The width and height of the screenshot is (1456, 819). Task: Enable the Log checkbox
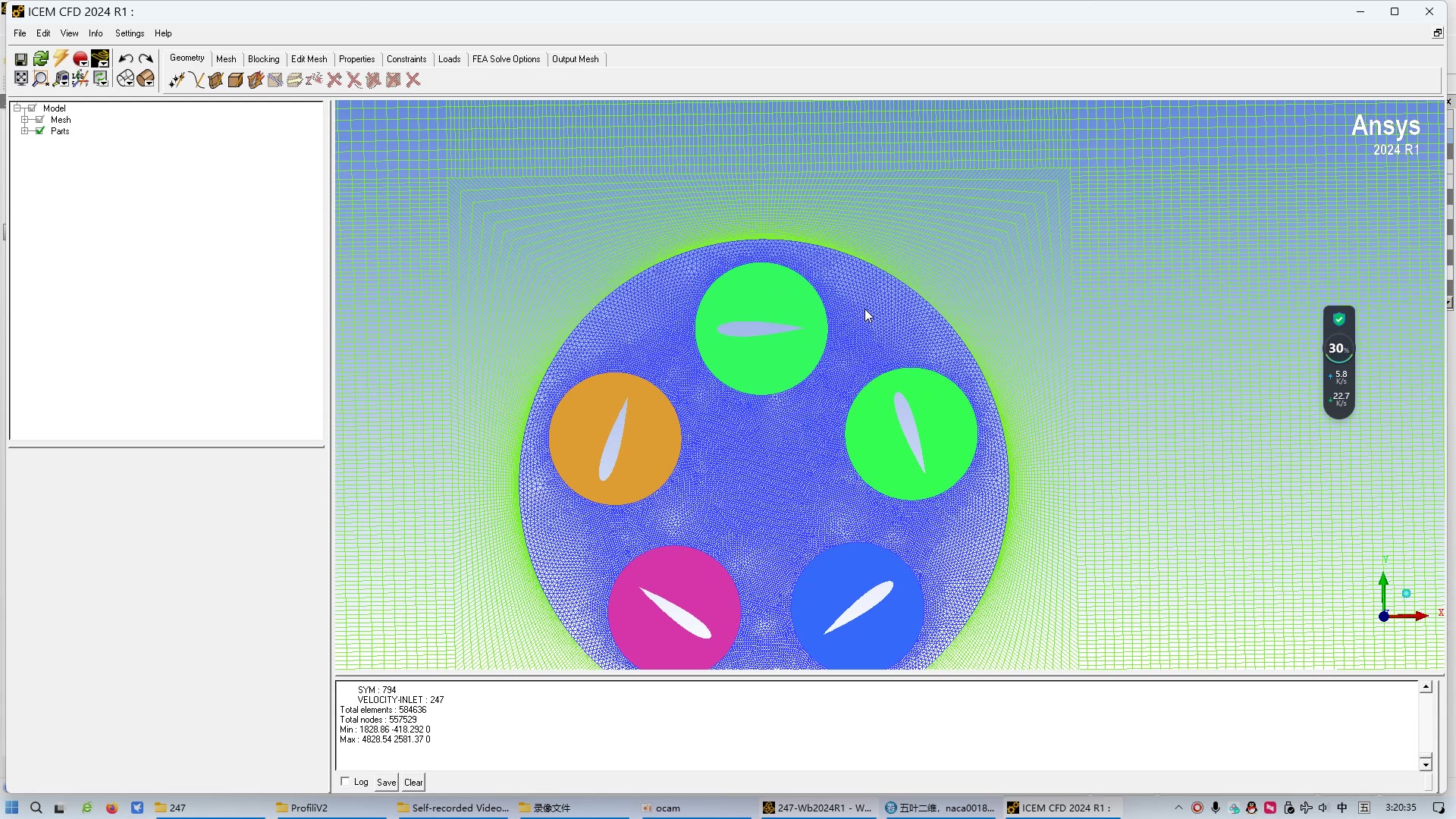[x=345, y=782]
